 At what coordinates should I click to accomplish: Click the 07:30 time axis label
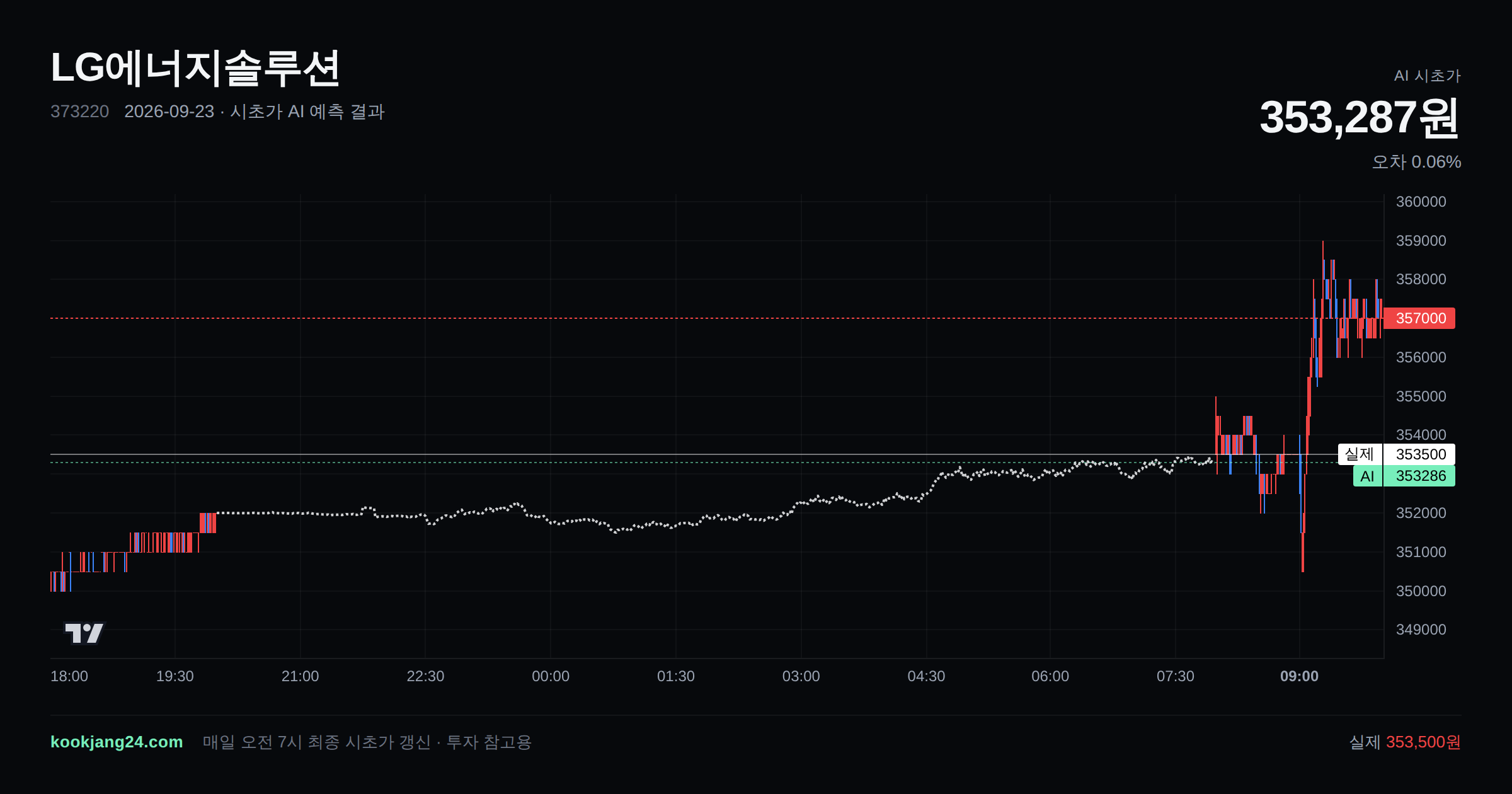pos(1176,676)
